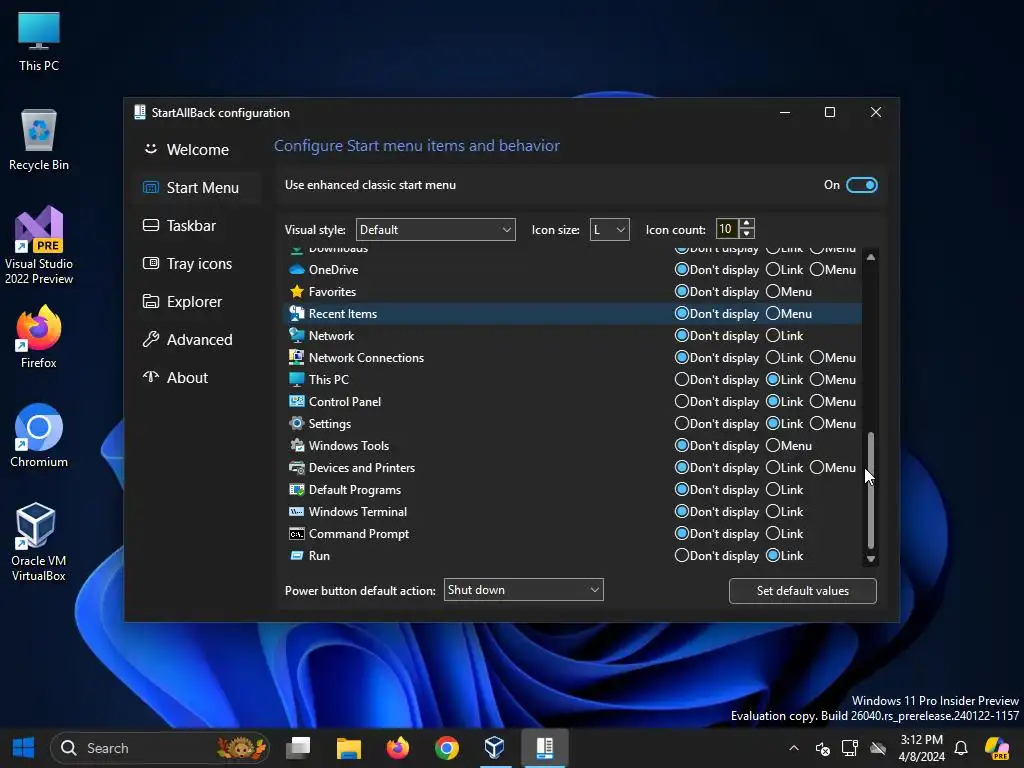The image size is (1024, 768).
Task: Launch Chrome from the taskbar
Action: coord(447,748)
